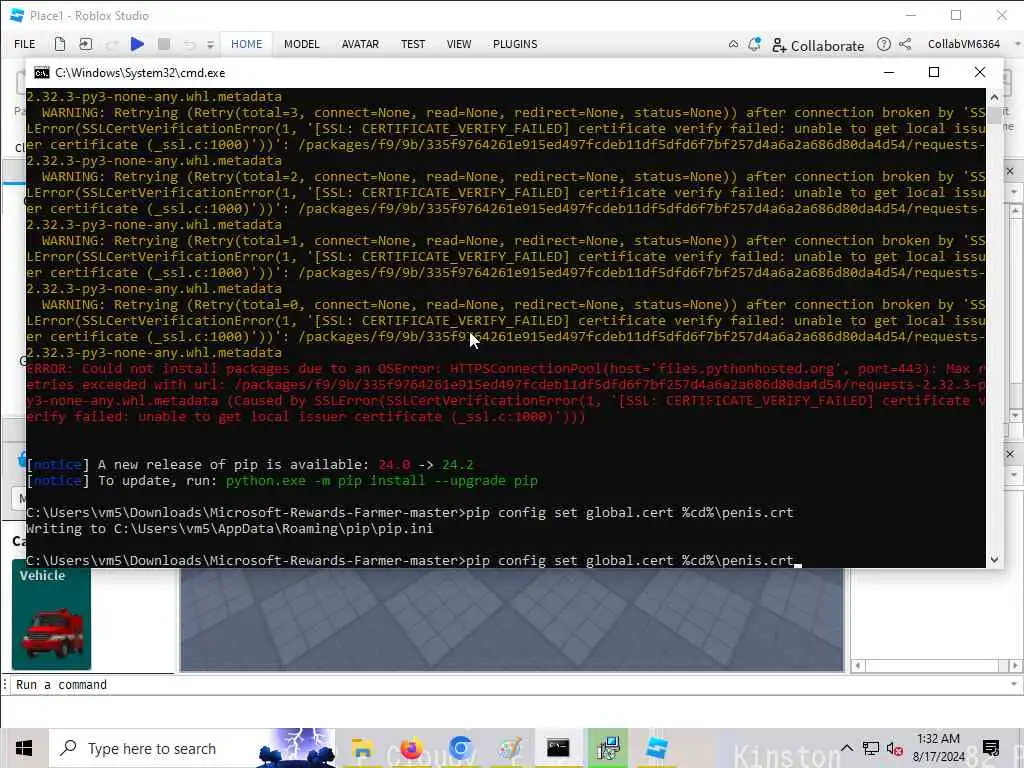Start playtest with the blue Play button
1024x768 pixels.
(137, 44)
